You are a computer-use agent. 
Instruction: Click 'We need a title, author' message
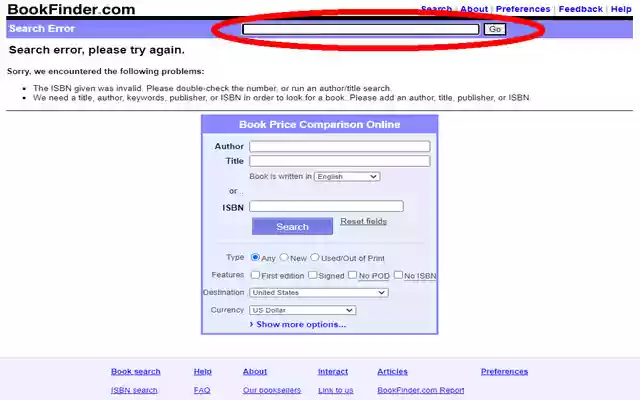tap(282, 98)
